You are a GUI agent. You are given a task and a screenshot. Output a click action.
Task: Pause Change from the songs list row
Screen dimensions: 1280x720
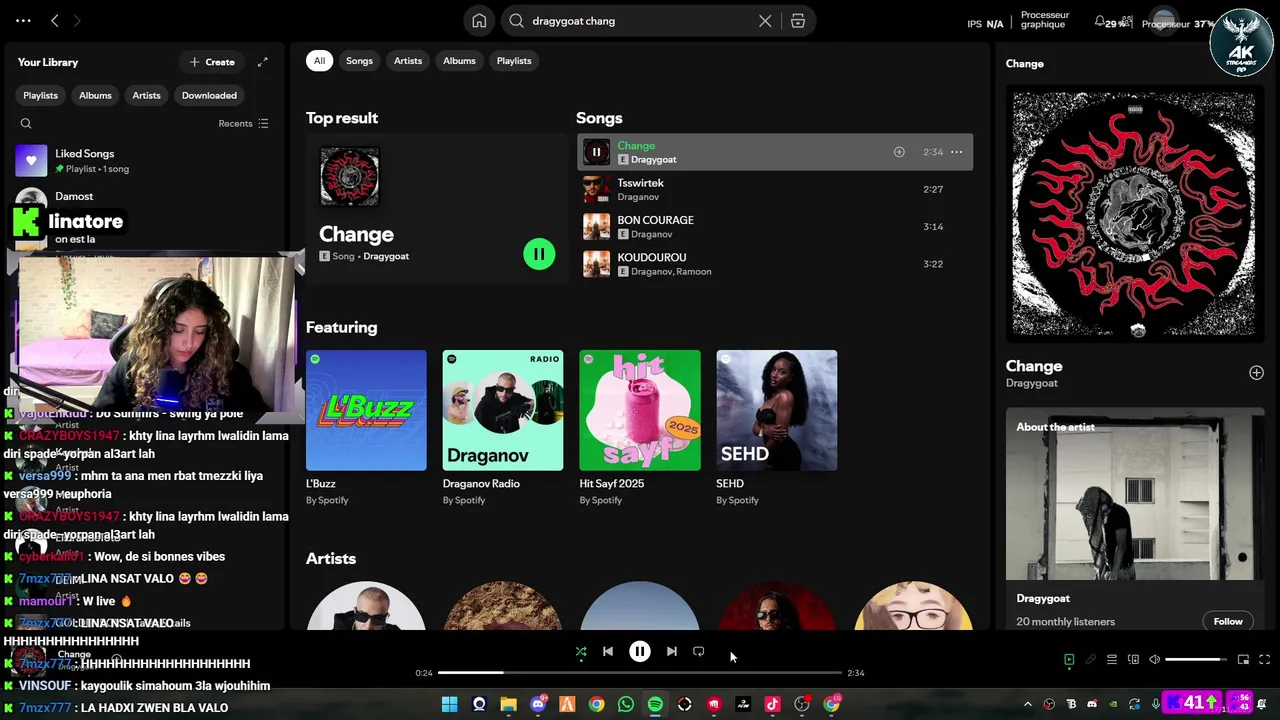tap(596, 152)
